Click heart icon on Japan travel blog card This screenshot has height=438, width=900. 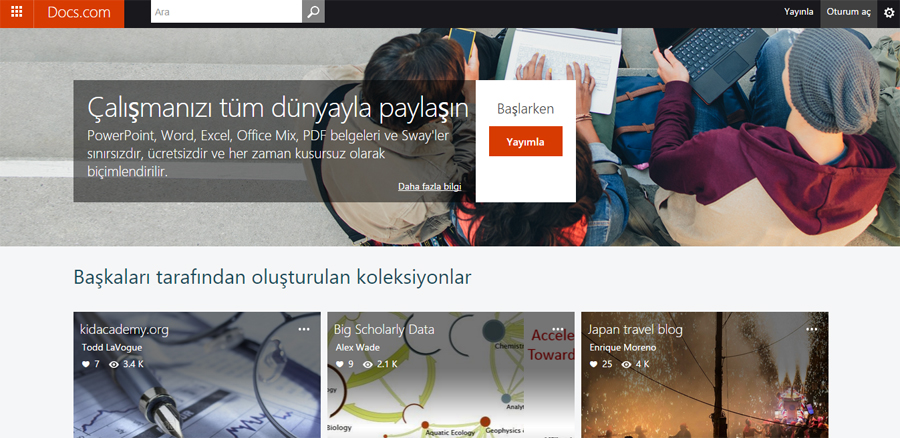tap(593, 364)
